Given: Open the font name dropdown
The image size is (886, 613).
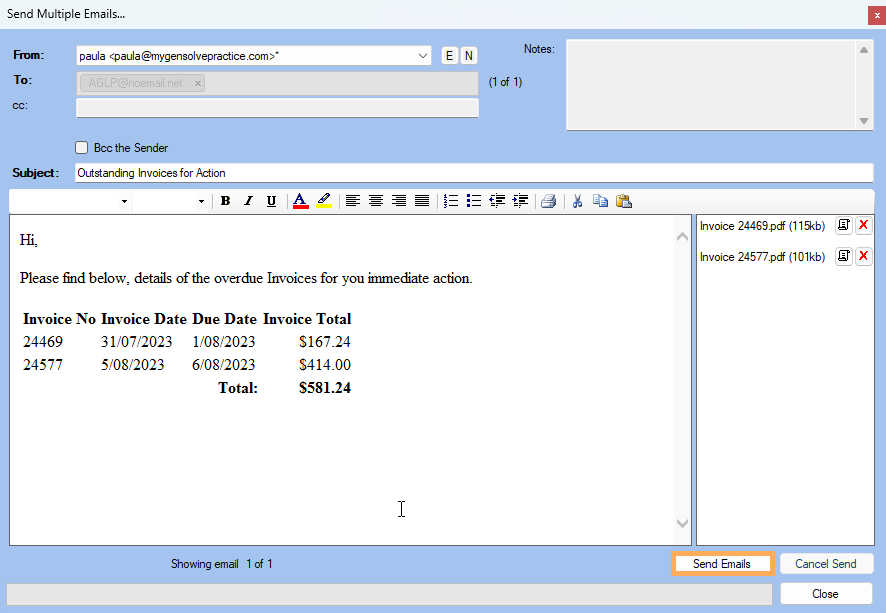Looking at the screenshot, I should 124,201.
